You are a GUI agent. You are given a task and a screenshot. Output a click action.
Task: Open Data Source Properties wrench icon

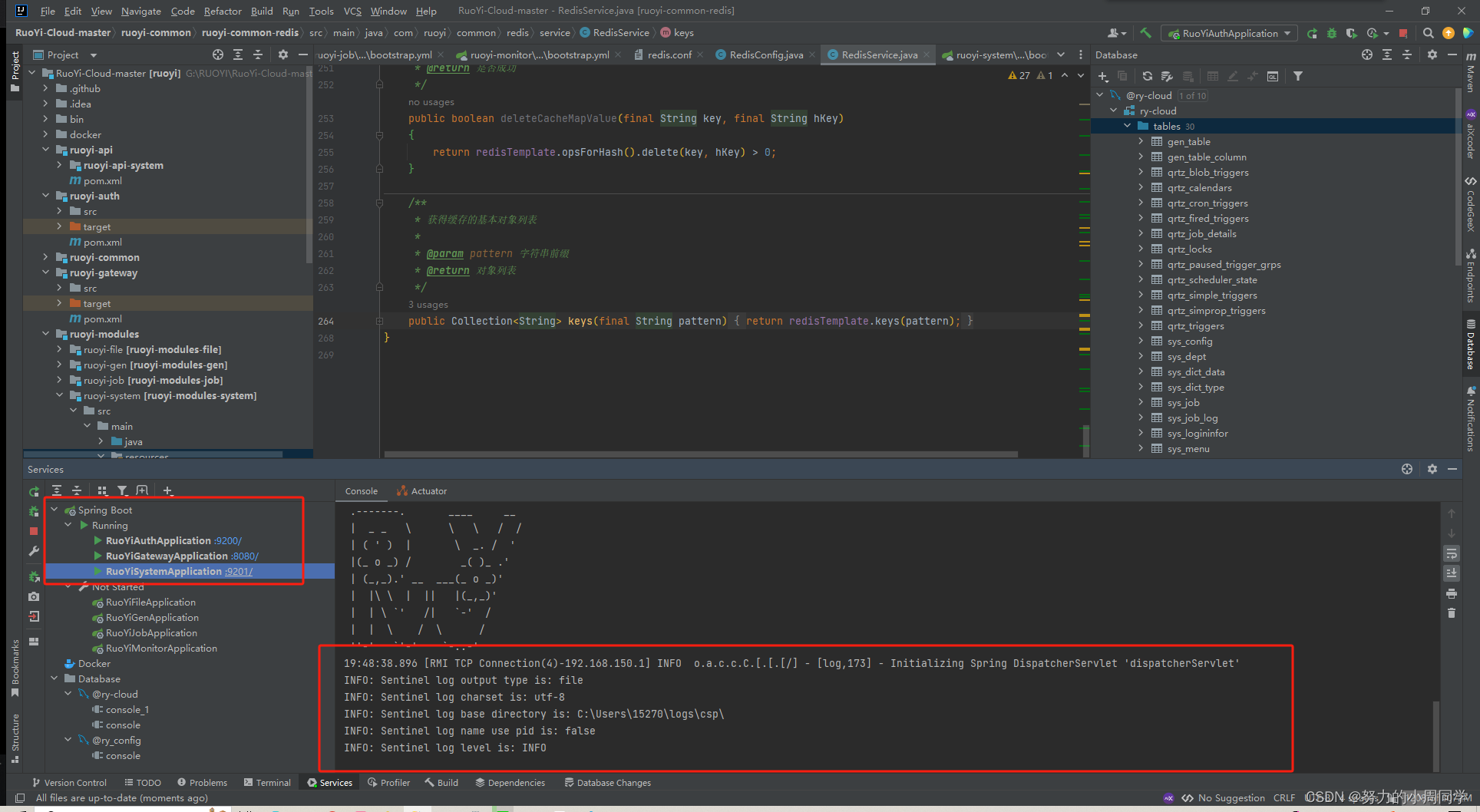[1167, 76]
